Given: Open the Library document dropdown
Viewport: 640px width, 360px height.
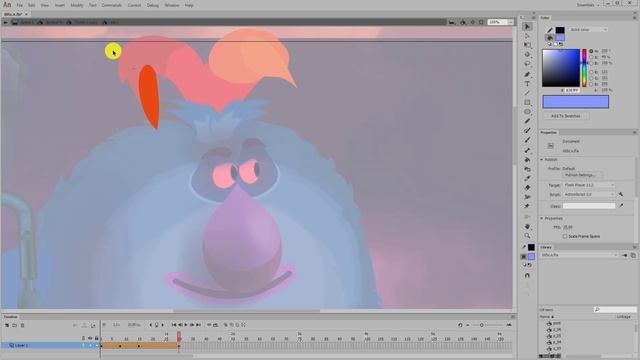Looking at the screenshot, I should (579, 255).
